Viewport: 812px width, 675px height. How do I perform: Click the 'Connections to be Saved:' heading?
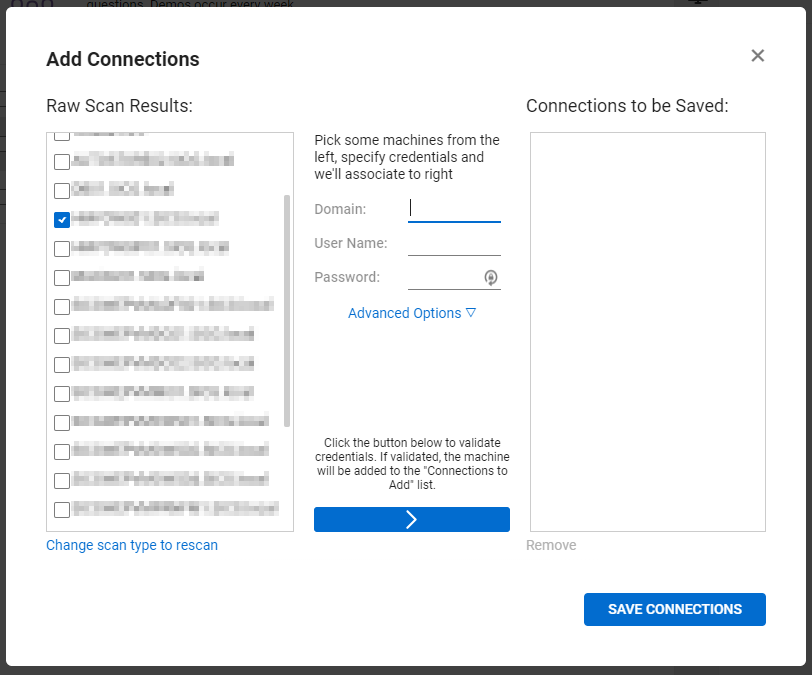click(627, 106)
